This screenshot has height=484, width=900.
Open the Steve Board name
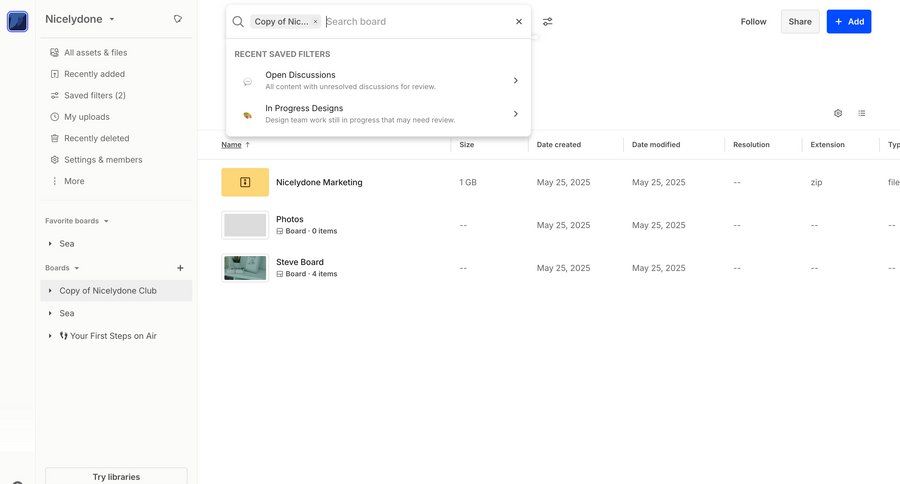click(300, 262)
